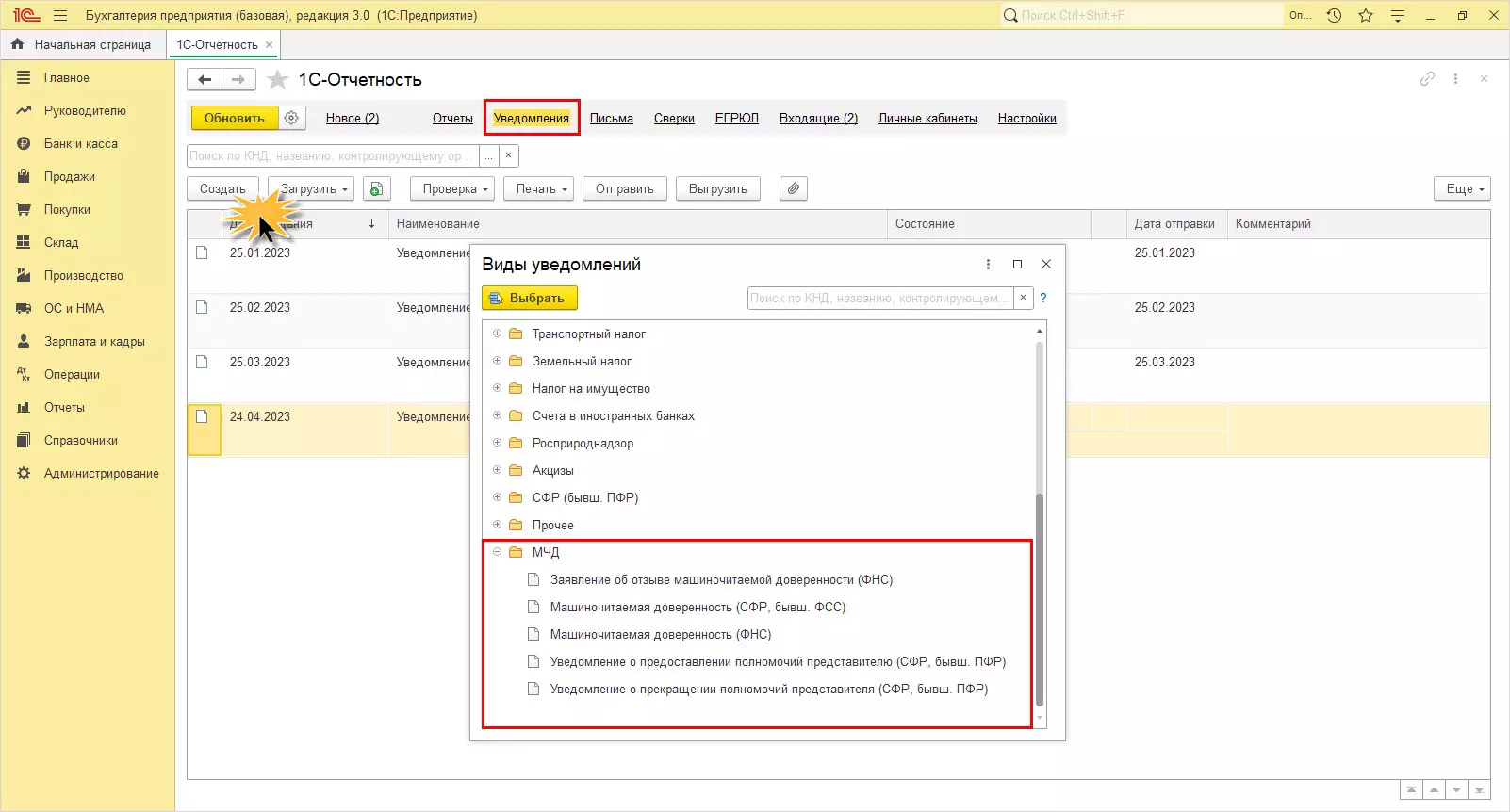Click the dialog search field by КНД
This screenshot has height=812, width=1510.
[878, 298]
